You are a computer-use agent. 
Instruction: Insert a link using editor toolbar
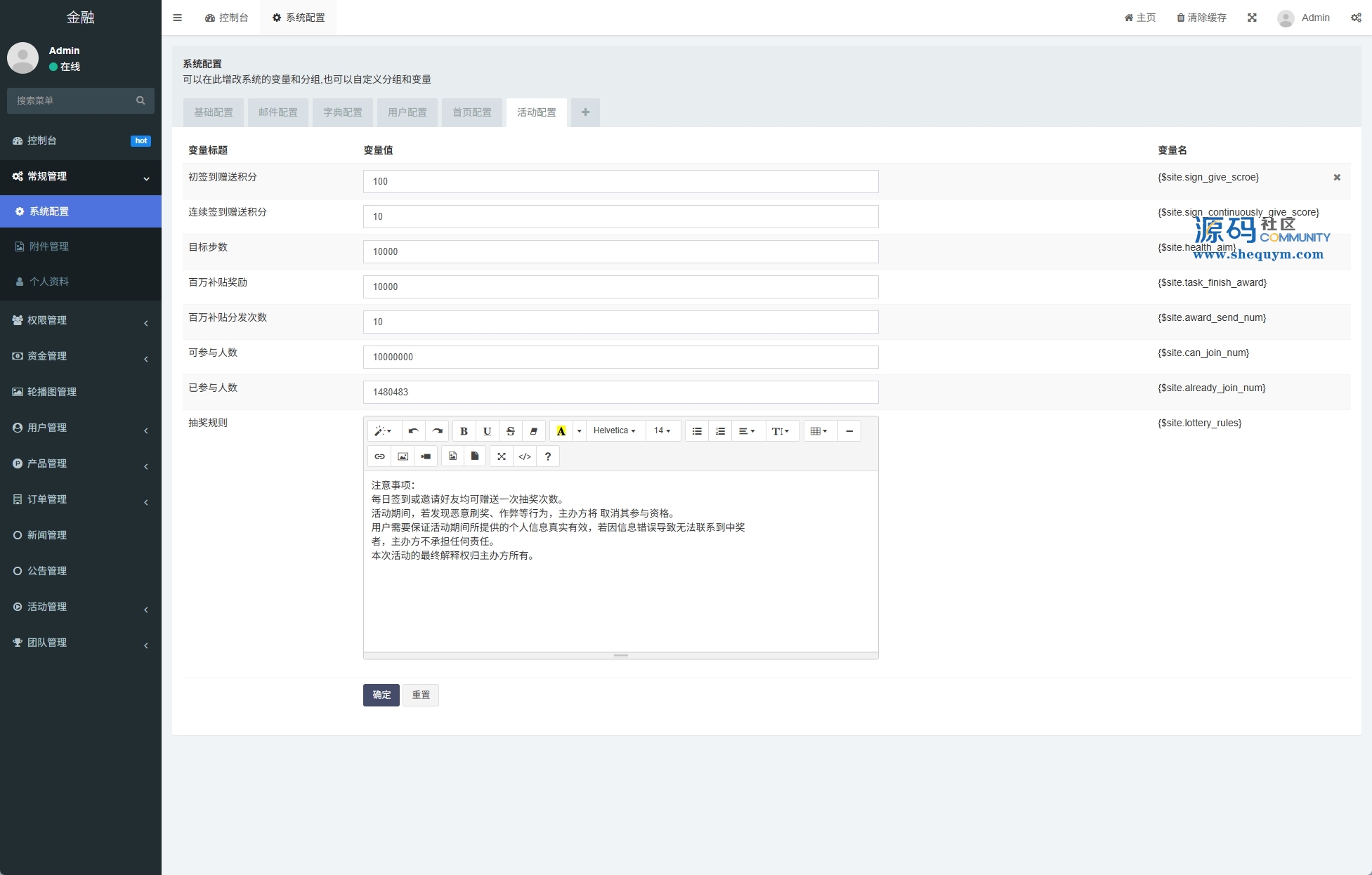[x=379, y=456]
